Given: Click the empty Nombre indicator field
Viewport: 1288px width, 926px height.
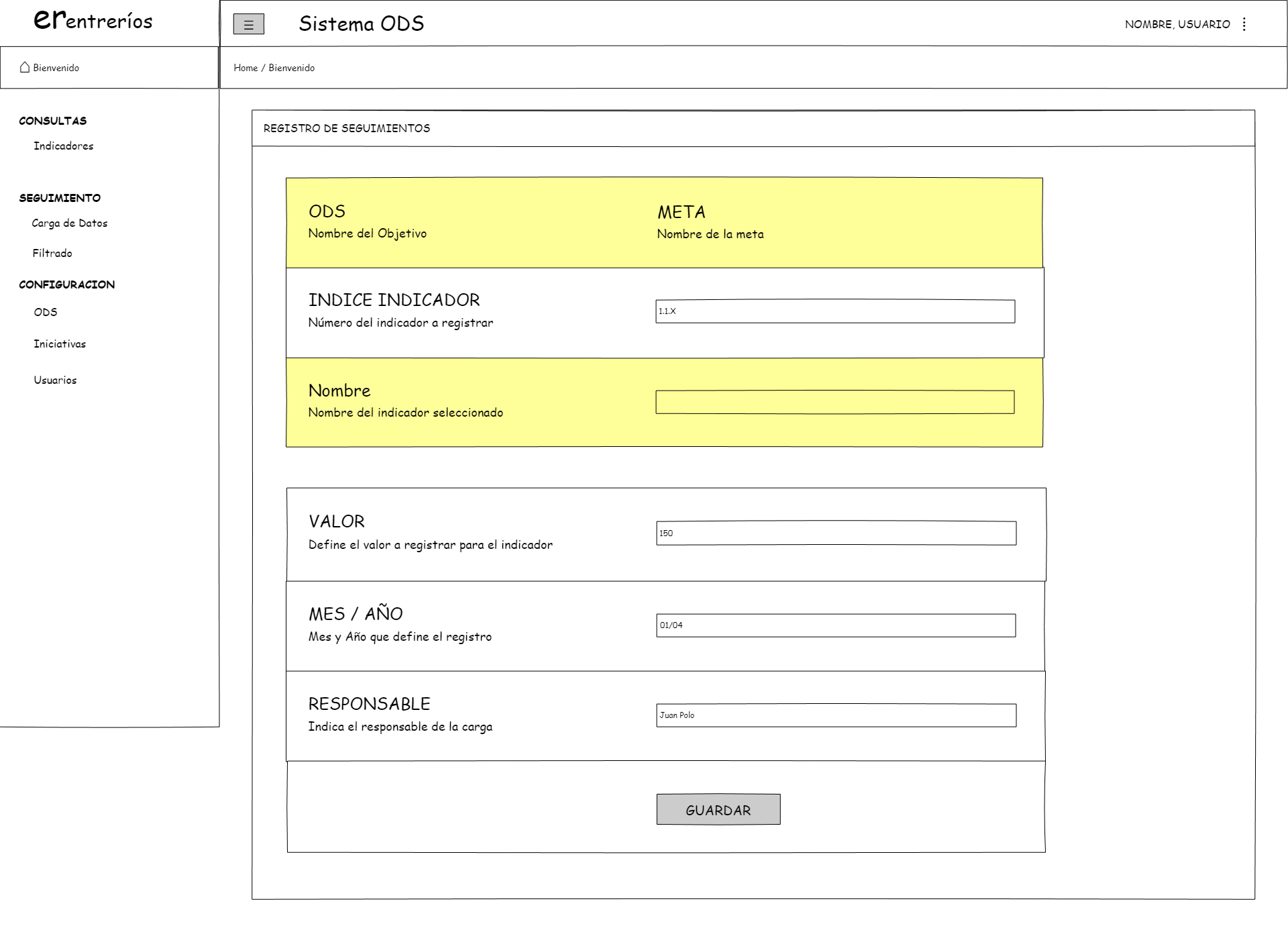Looking at the screenshot, I should tap(835, 402).
